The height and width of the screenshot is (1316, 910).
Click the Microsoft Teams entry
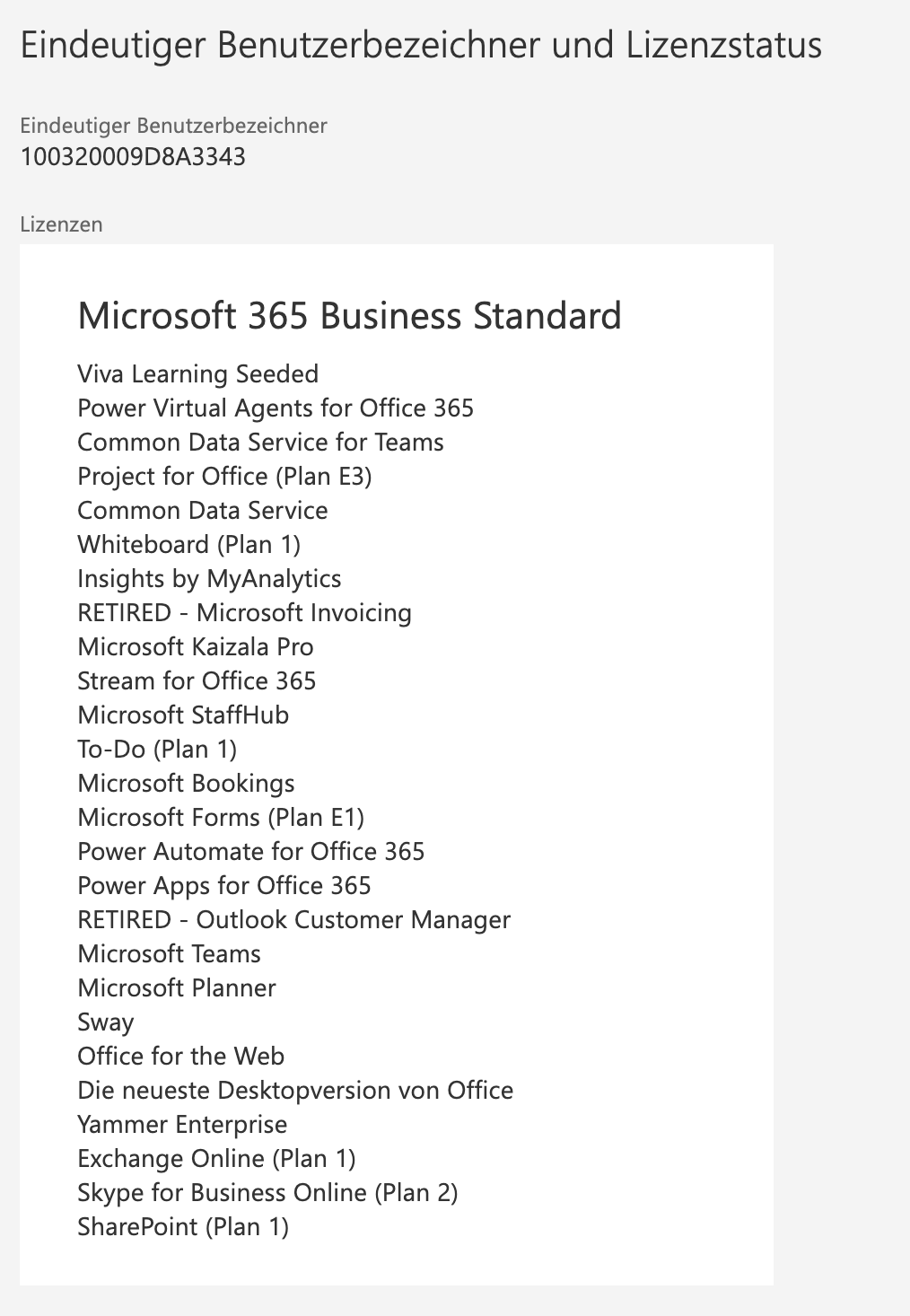click(x=170, y=954)
